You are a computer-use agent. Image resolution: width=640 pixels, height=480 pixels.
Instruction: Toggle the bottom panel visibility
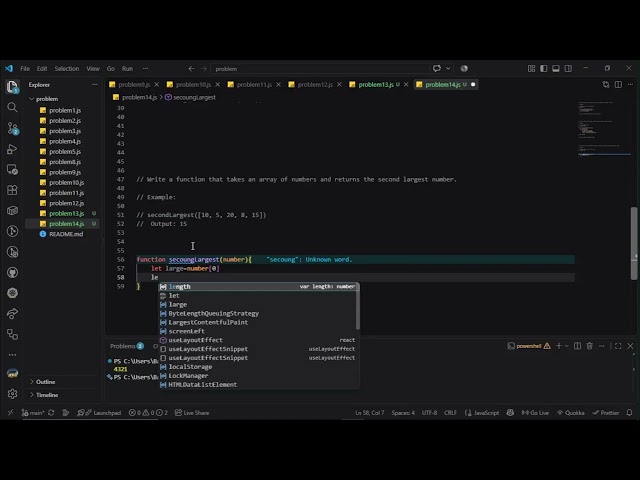point(556,69)
